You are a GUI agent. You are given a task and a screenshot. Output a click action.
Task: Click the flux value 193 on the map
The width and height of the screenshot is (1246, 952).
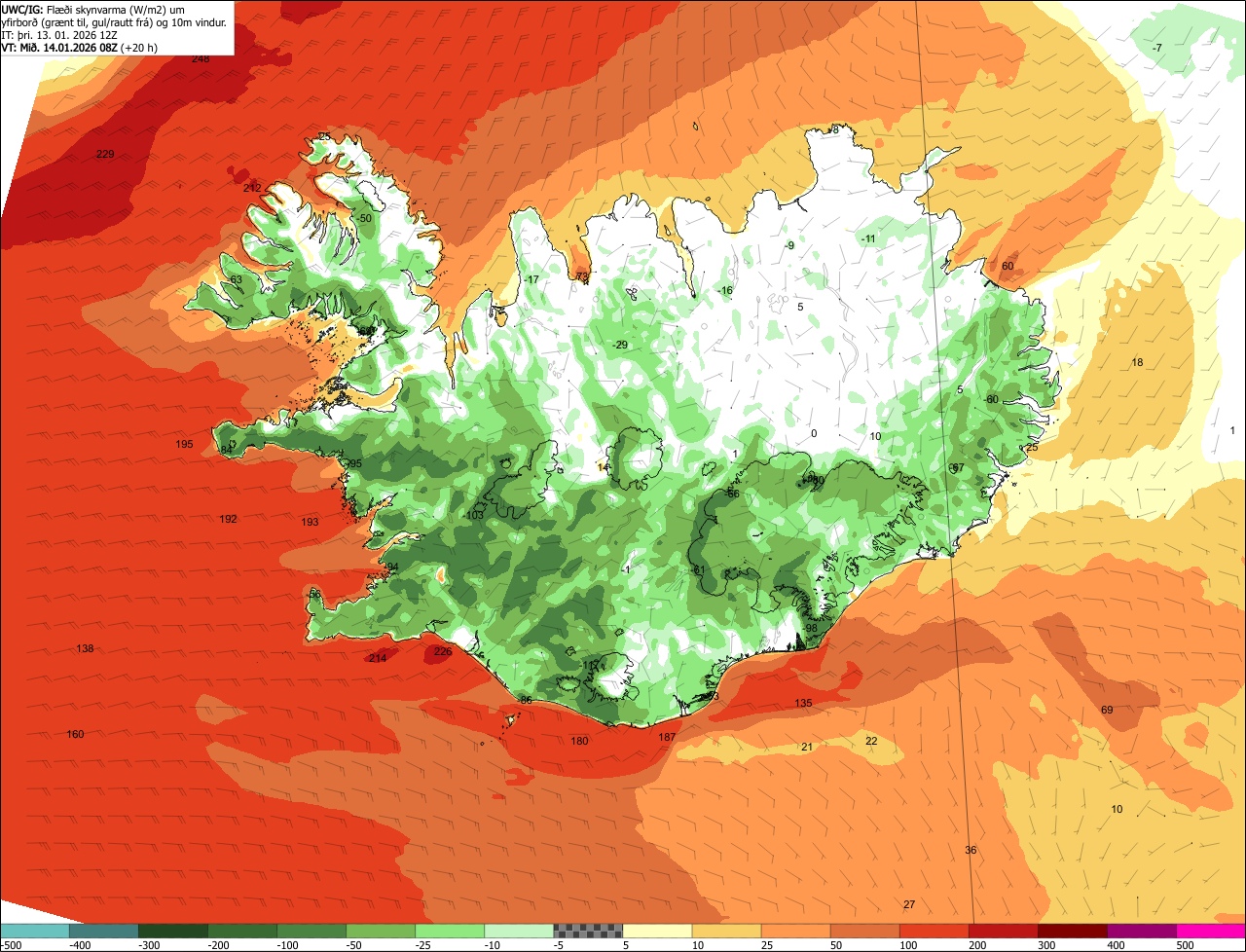[x=310, y=522]
